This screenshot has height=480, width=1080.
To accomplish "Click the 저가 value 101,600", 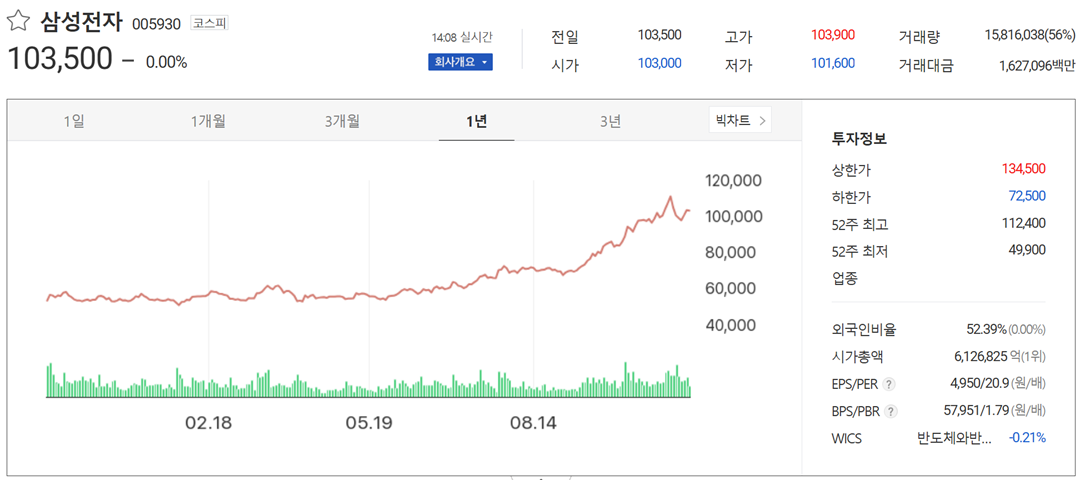I will [833, 63].
